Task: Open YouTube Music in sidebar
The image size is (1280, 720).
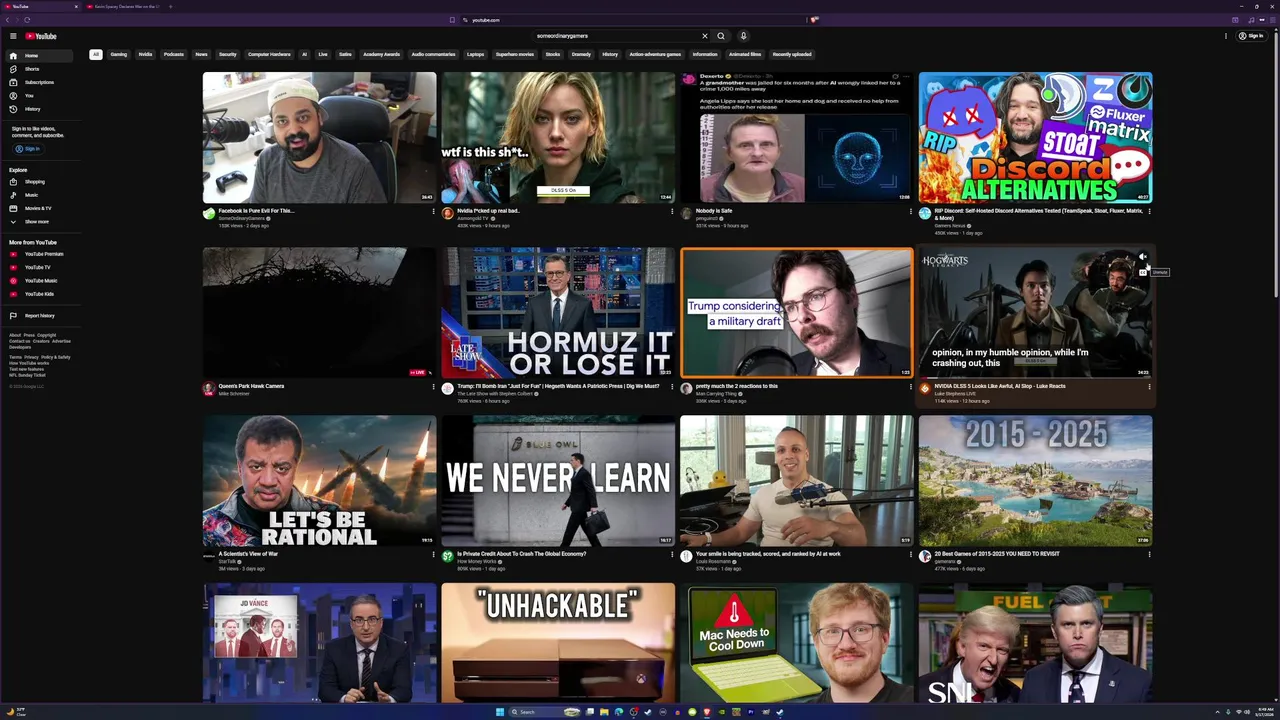Action: pyautogui.click(x=41, y=281)
